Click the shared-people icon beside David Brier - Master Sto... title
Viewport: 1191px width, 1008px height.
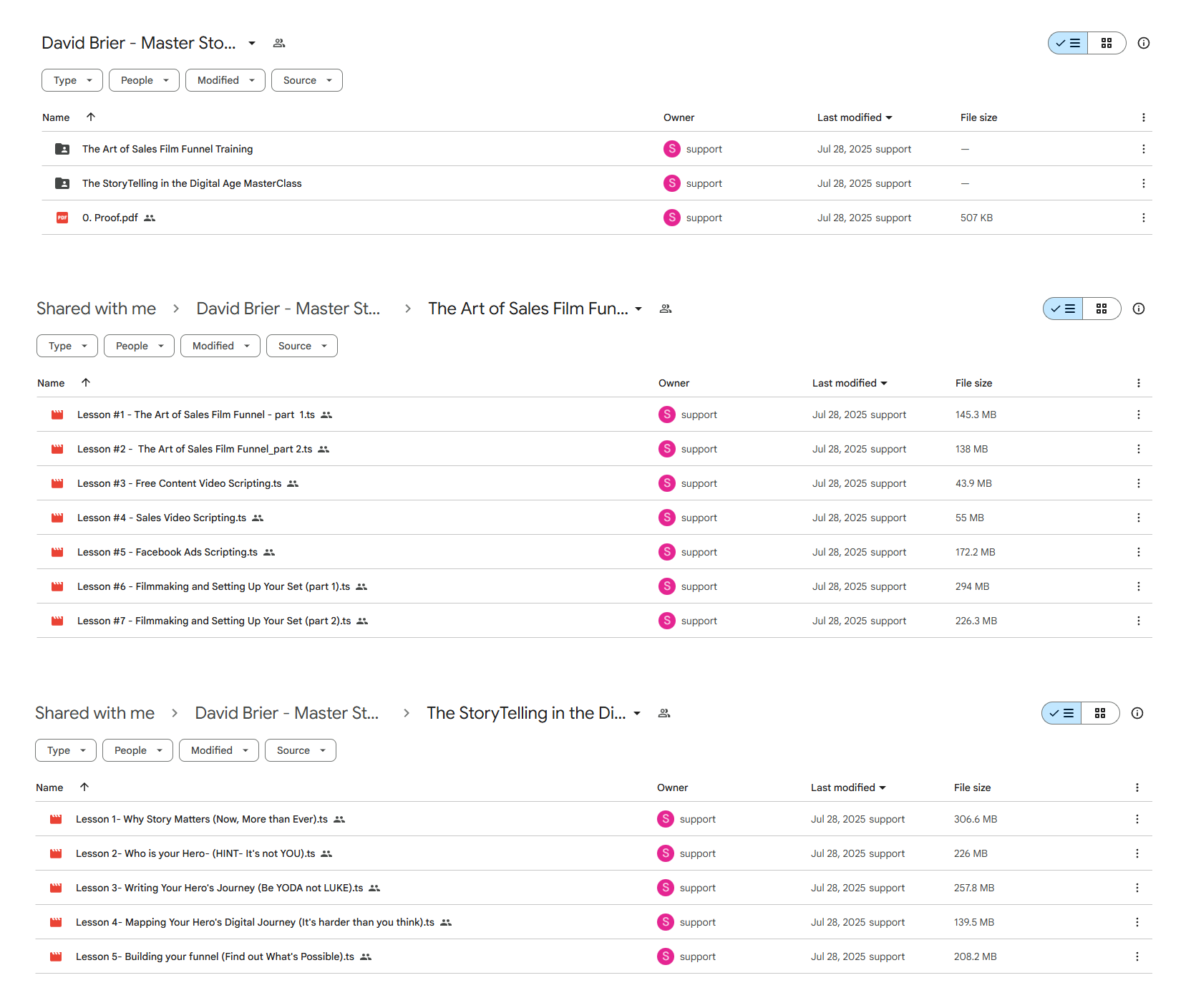279,43
